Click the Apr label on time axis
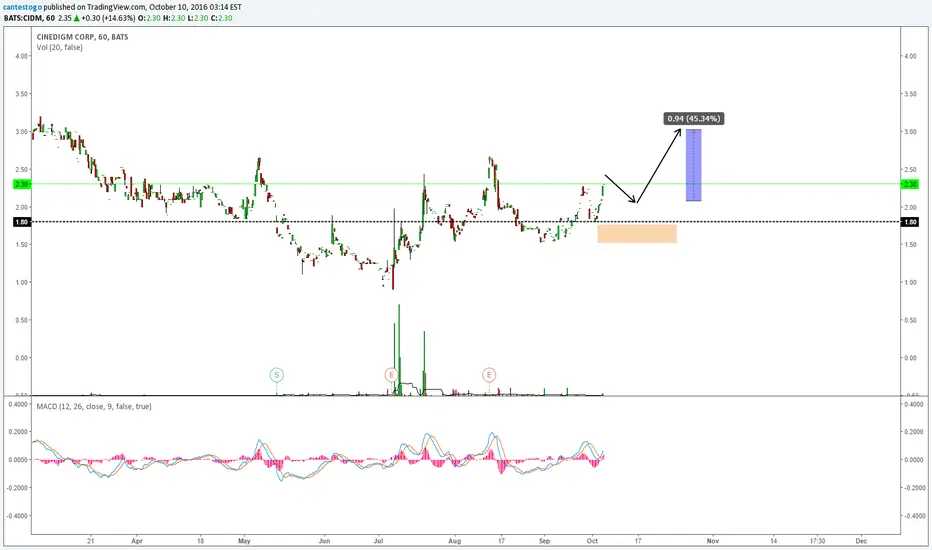 point(137,541)
